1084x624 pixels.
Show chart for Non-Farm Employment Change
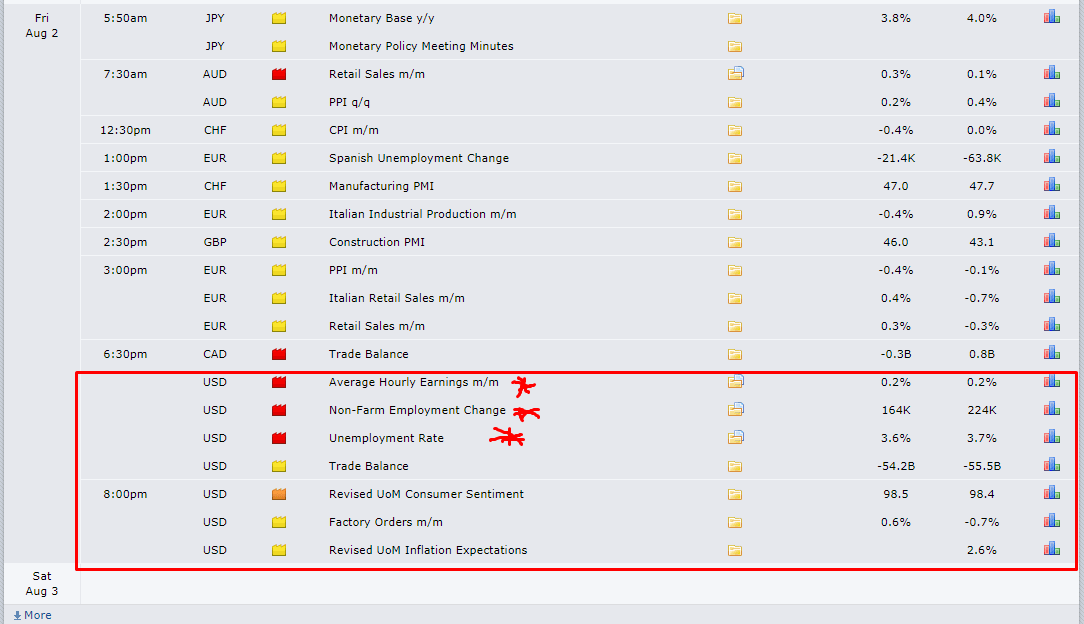pos(1052,409)
